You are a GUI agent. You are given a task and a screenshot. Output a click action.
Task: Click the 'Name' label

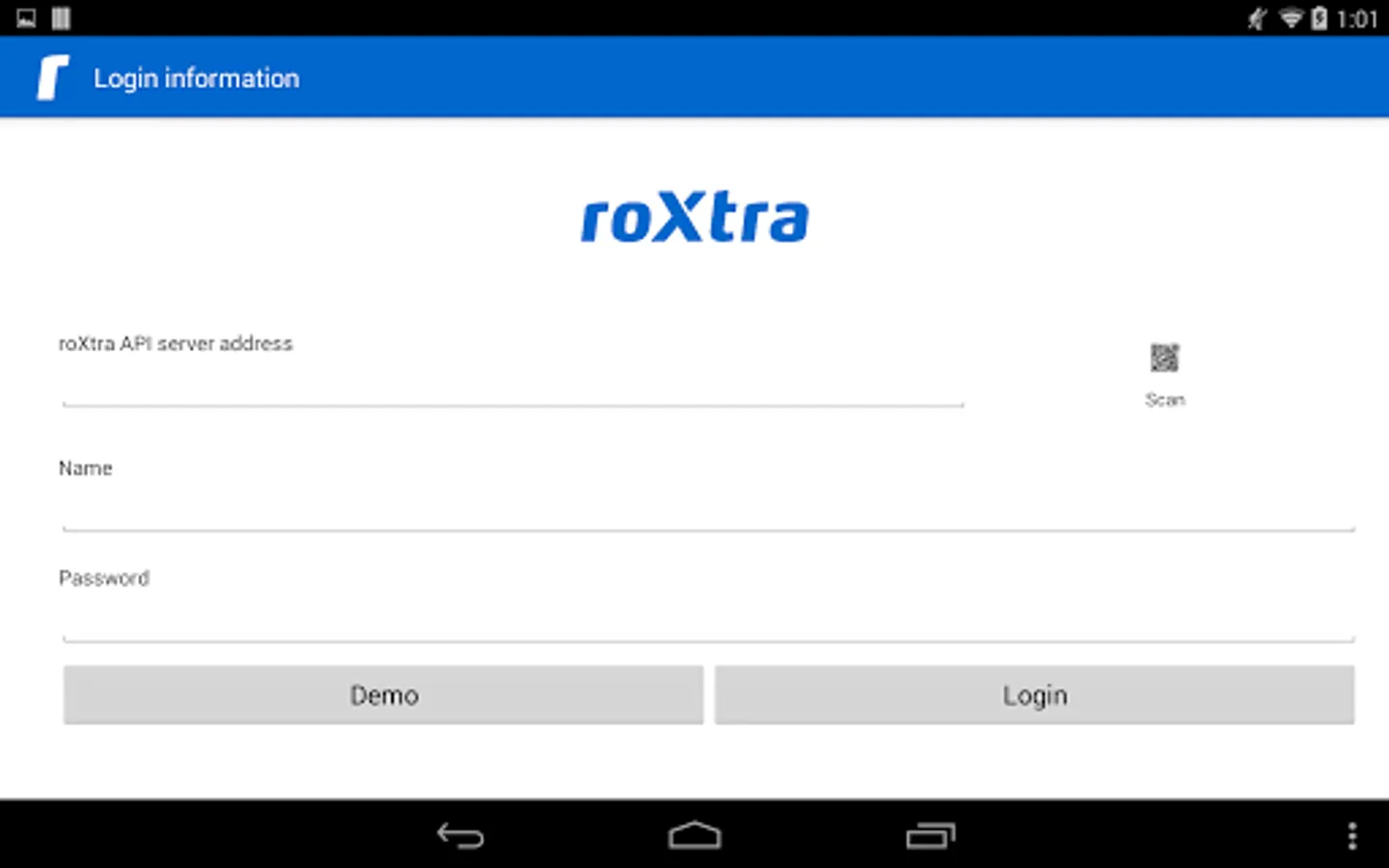click(x=86, y=468)
